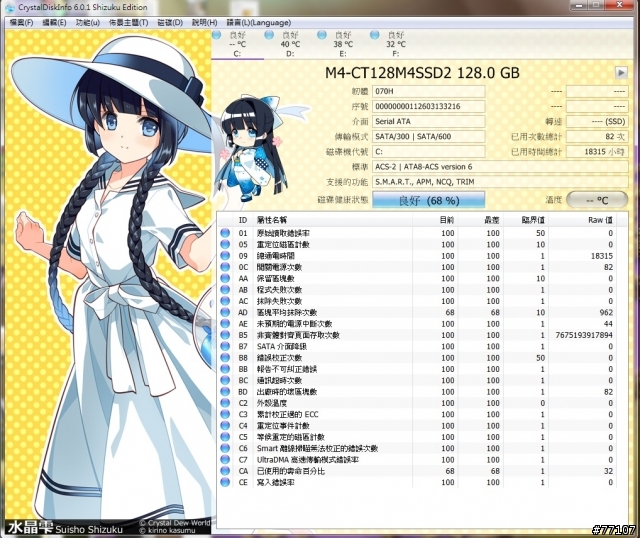Click the status icon for attribute CA
Image resolution: width=640 pixels, height=538 pixels.
point(225,471)
